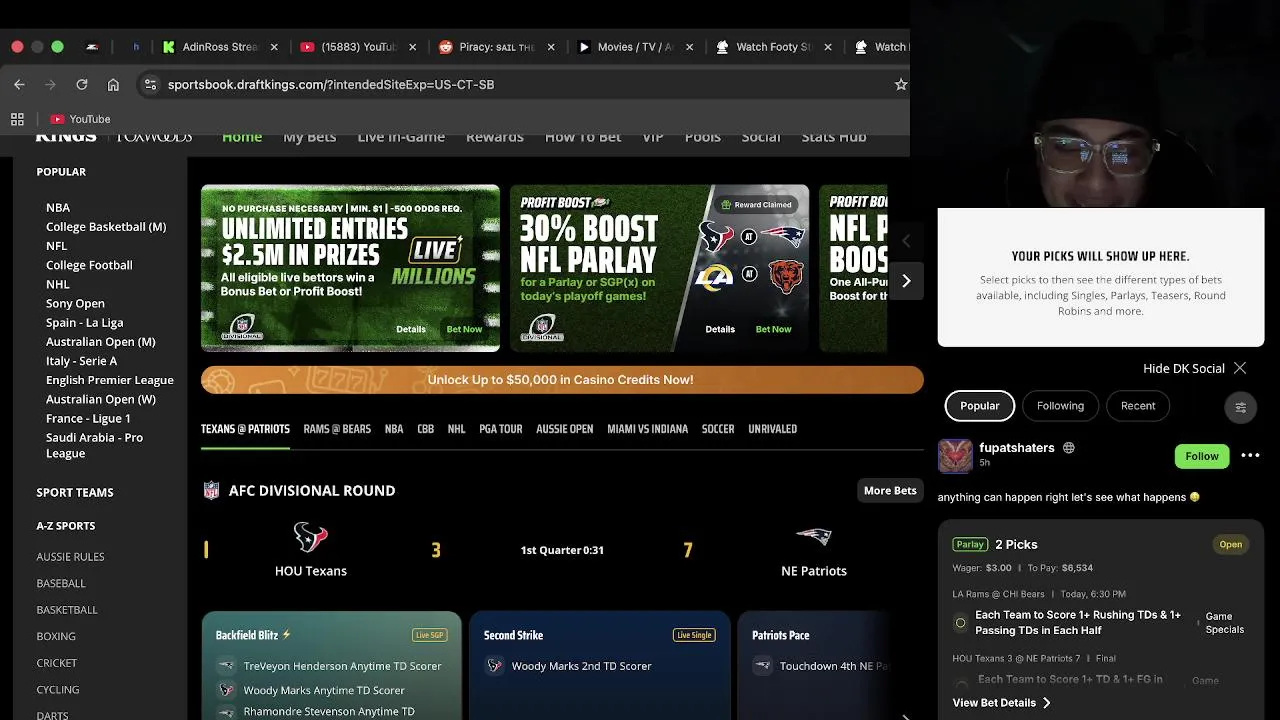This screenshot has height=720, width=1280.
Task: Go back with browser back arrow
Action: [x=19, y=85]
